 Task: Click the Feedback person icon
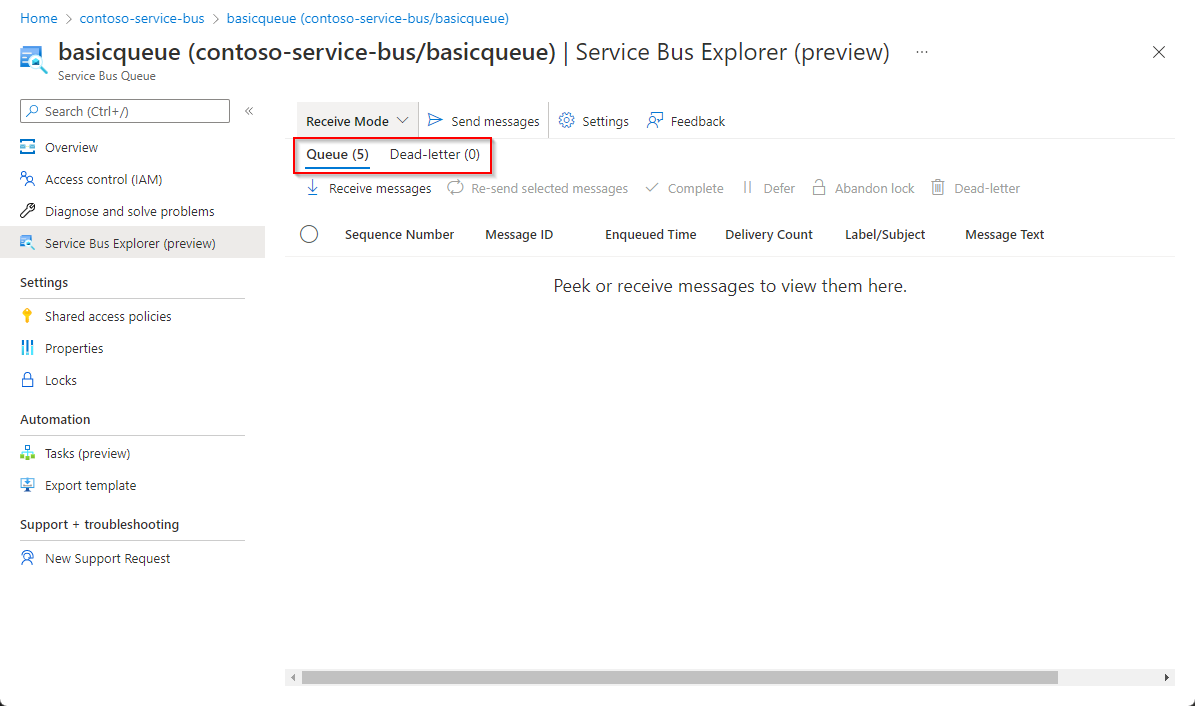(x=655, y=120)
